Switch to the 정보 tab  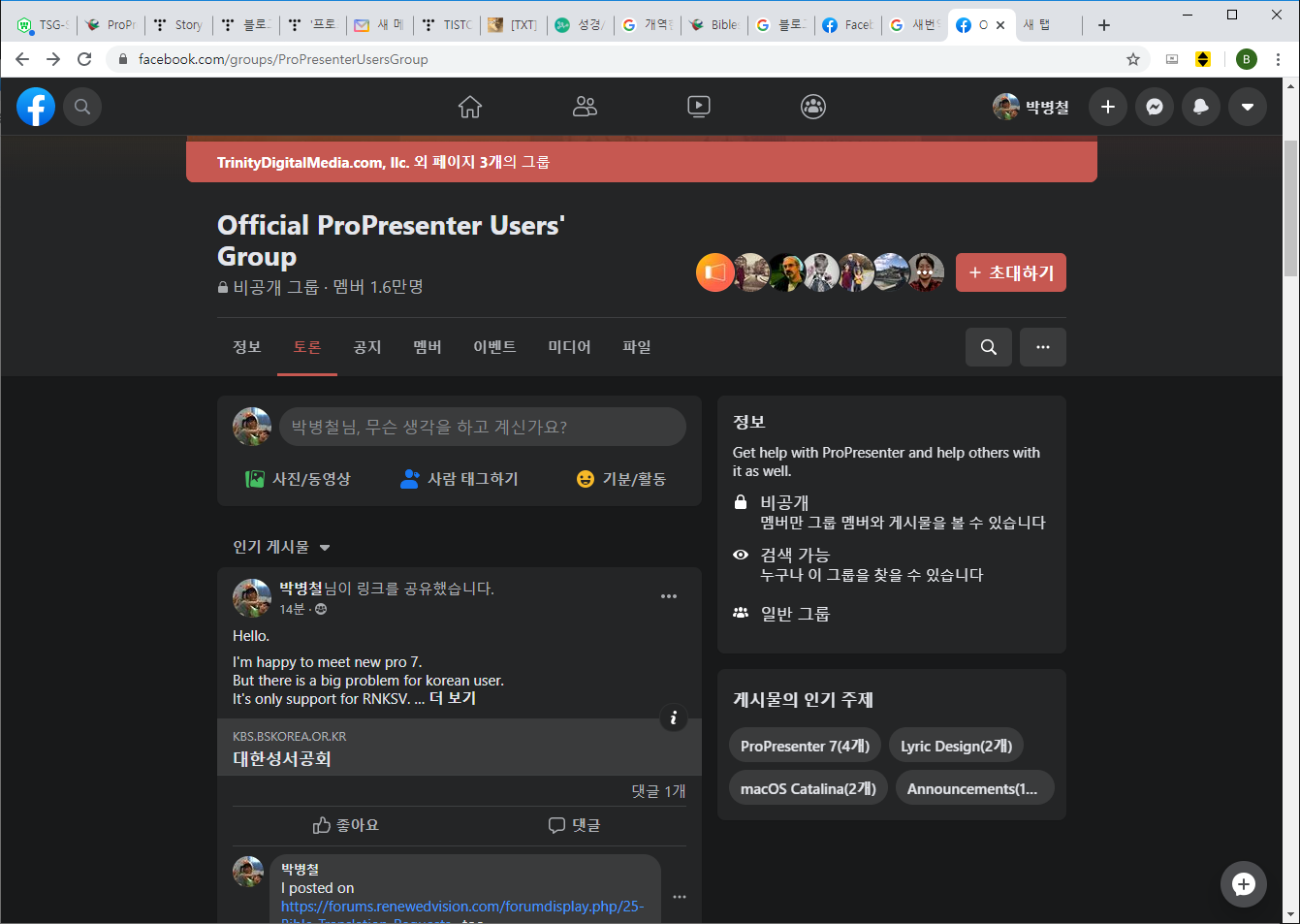pos(247,347)
